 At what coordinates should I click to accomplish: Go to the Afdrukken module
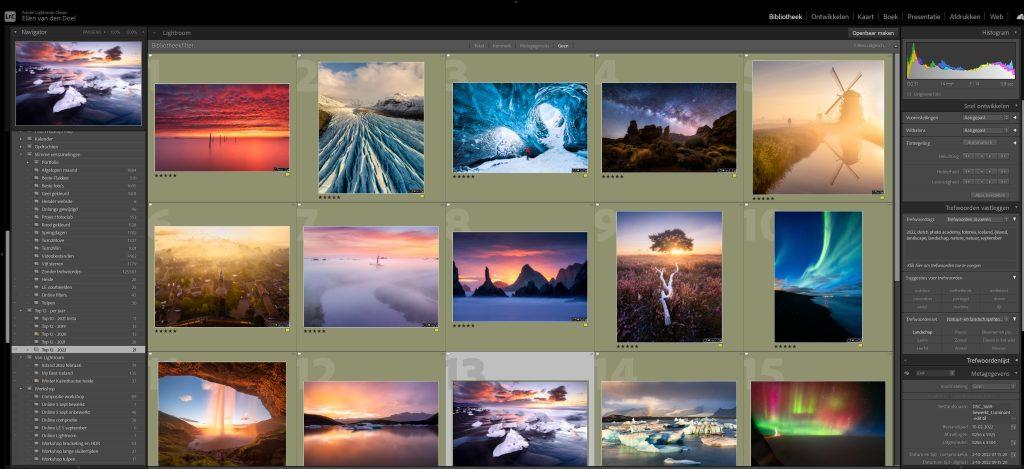(965, 16)
